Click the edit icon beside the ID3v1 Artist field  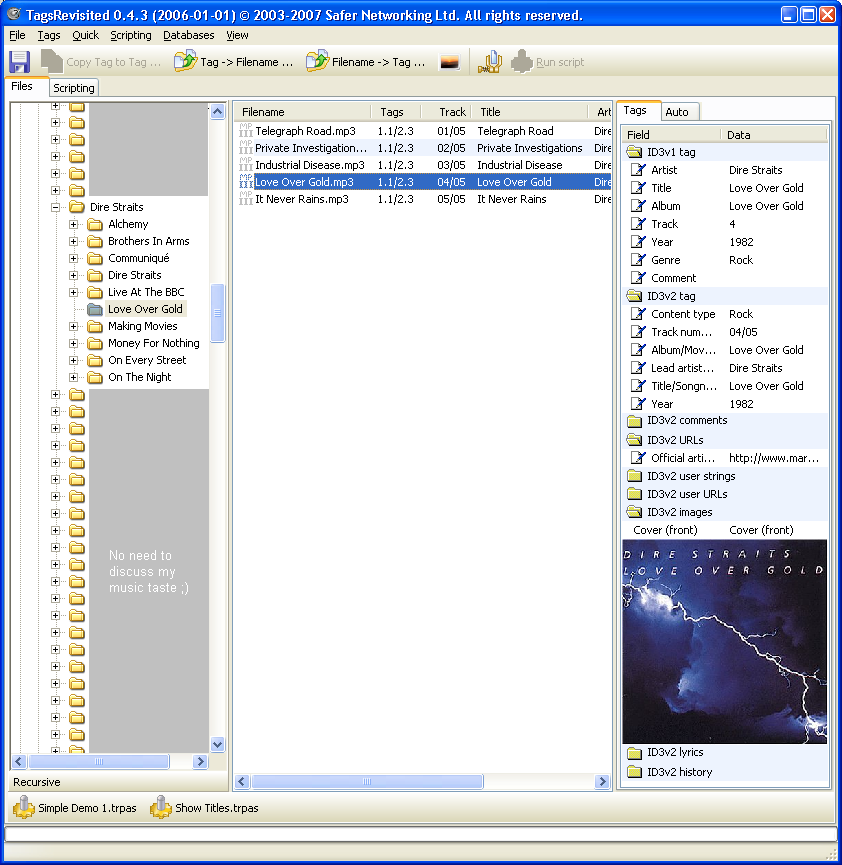tap(637, 170)
